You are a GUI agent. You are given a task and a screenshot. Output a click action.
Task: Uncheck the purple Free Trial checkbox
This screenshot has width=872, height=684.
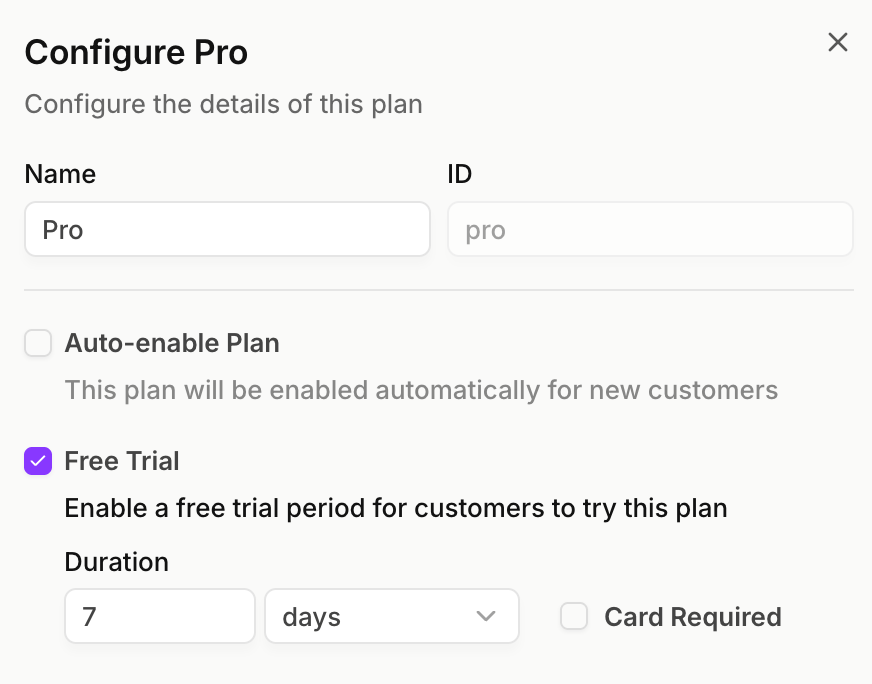coord(38,461)
